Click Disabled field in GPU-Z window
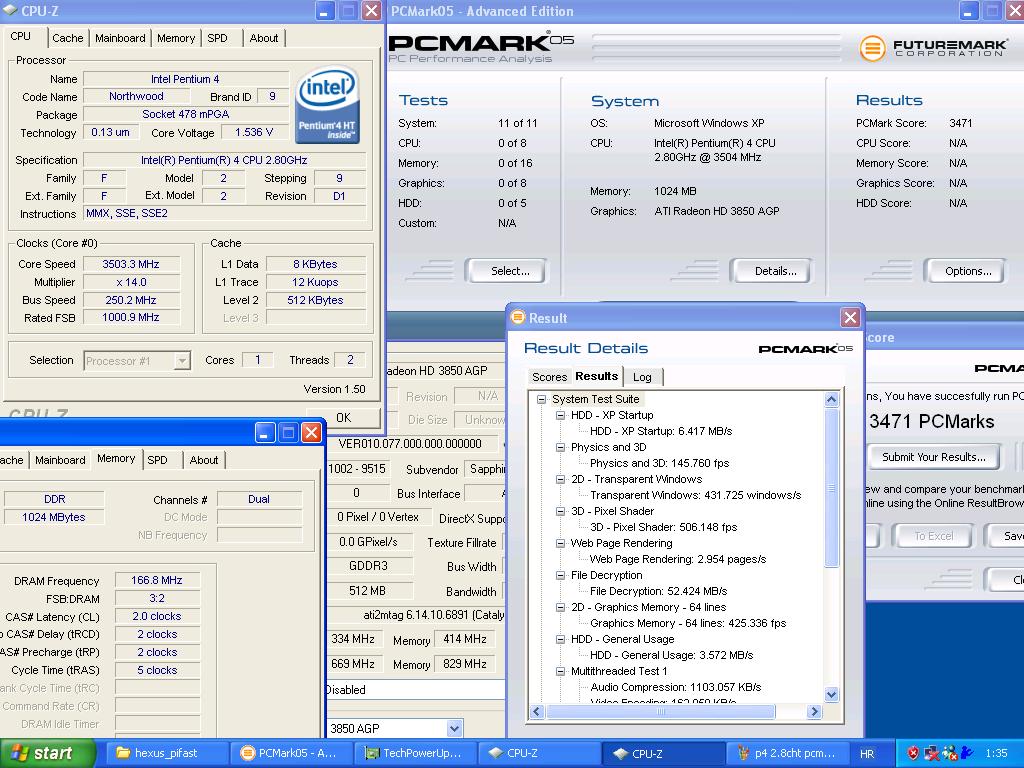Screen dimensions: 1024x768 [x=415, y=690]
